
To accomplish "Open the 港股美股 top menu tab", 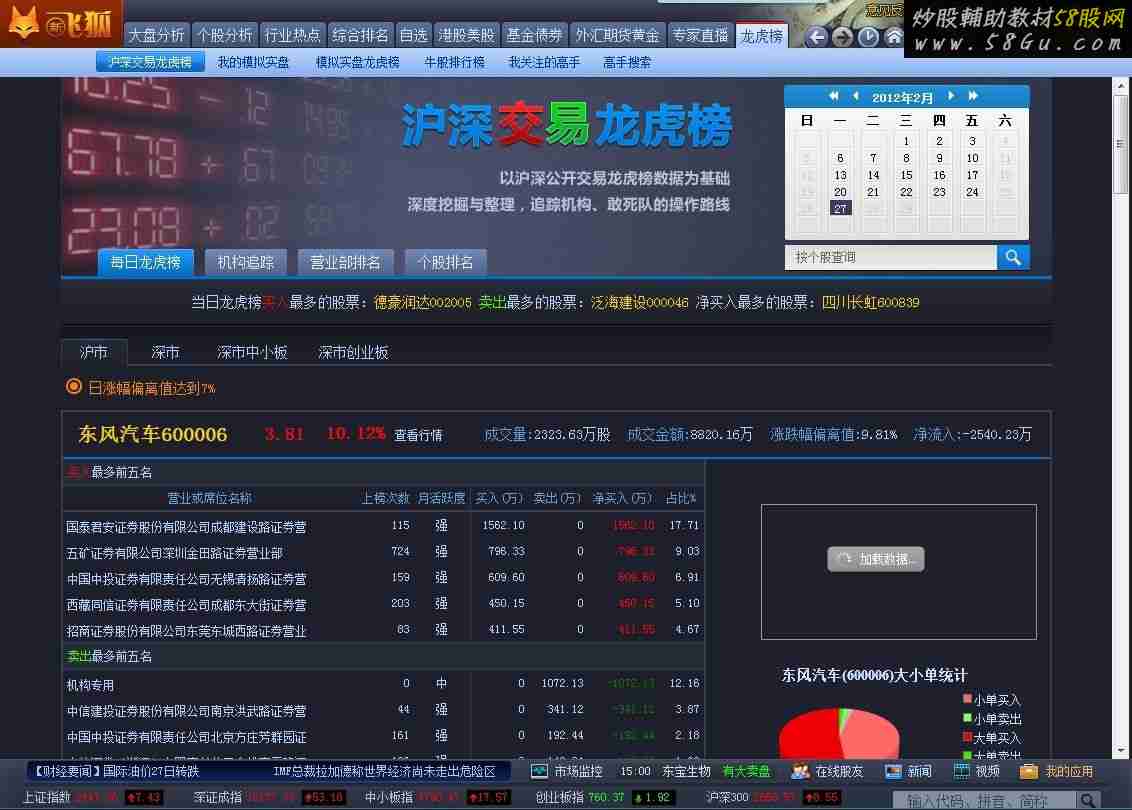I will tap(466, 35).
